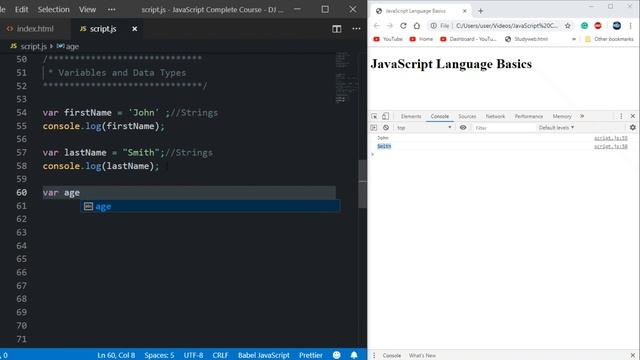
Task: Open VS Code notifications bell
Action: 354,355
